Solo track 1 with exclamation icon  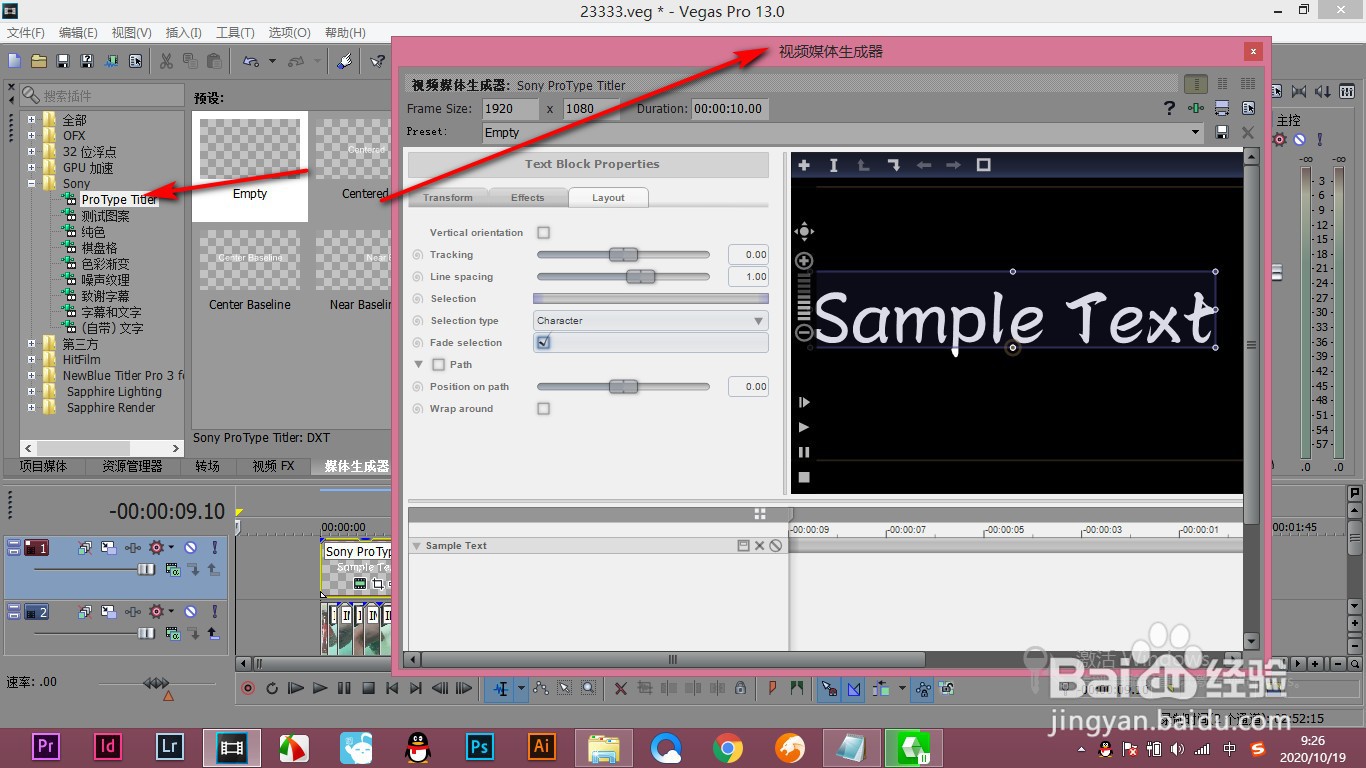pos(213,548)
